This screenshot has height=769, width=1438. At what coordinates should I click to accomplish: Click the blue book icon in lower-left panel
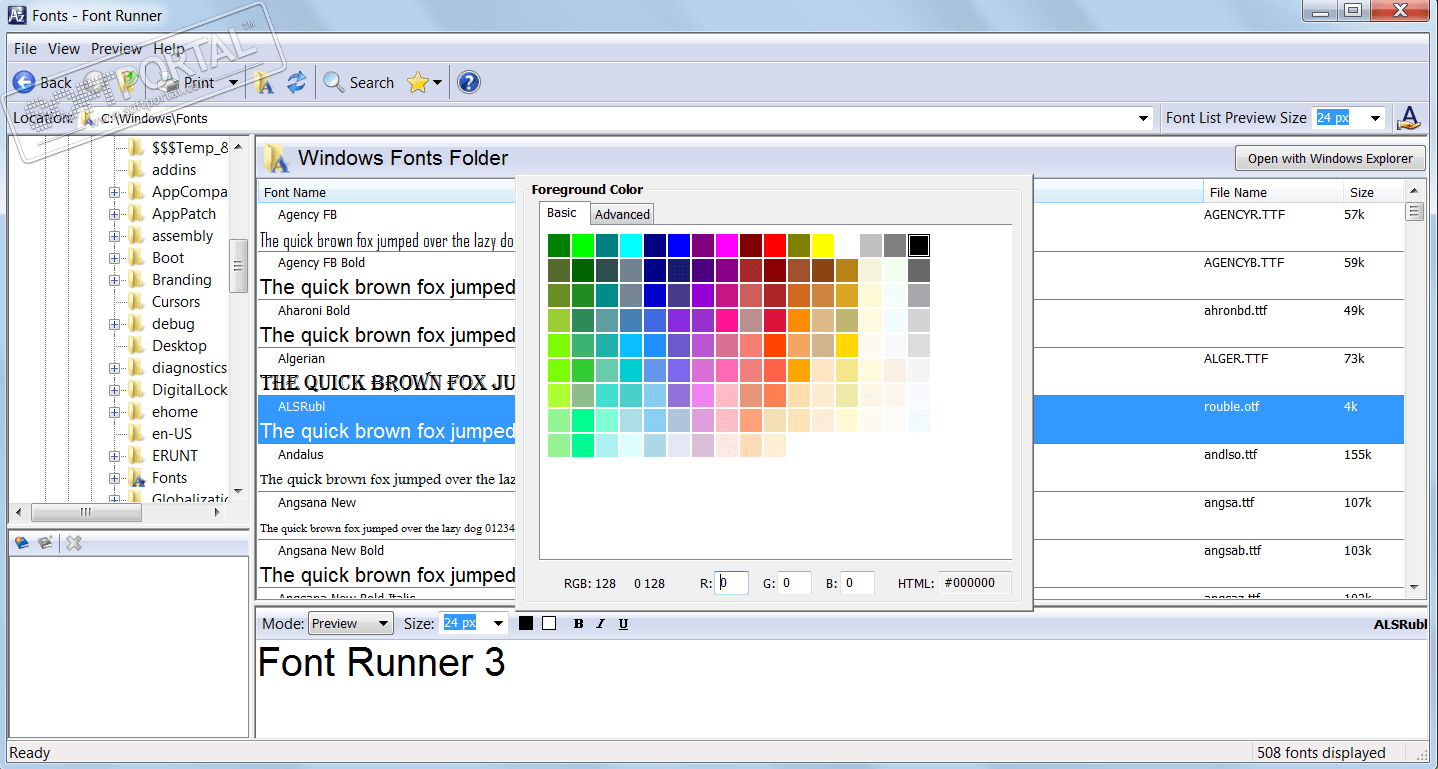[22, 543]
